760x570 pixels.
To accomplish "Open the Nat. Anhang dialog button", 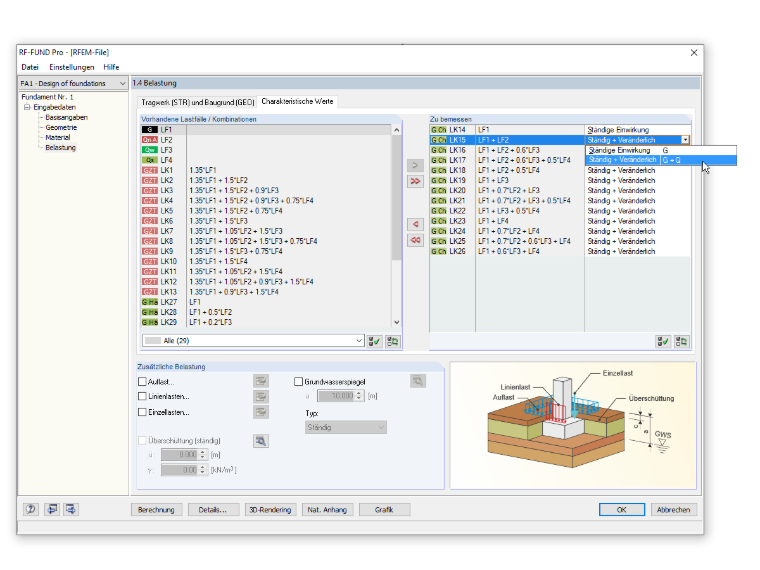I will click(x=327, y=510).
